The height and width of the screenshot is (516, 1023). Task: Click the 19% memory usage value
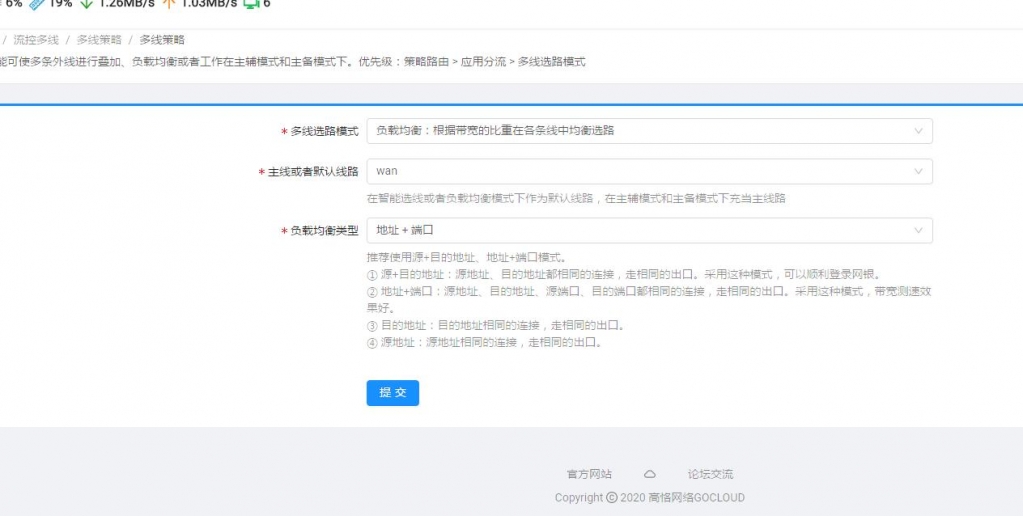60,4
